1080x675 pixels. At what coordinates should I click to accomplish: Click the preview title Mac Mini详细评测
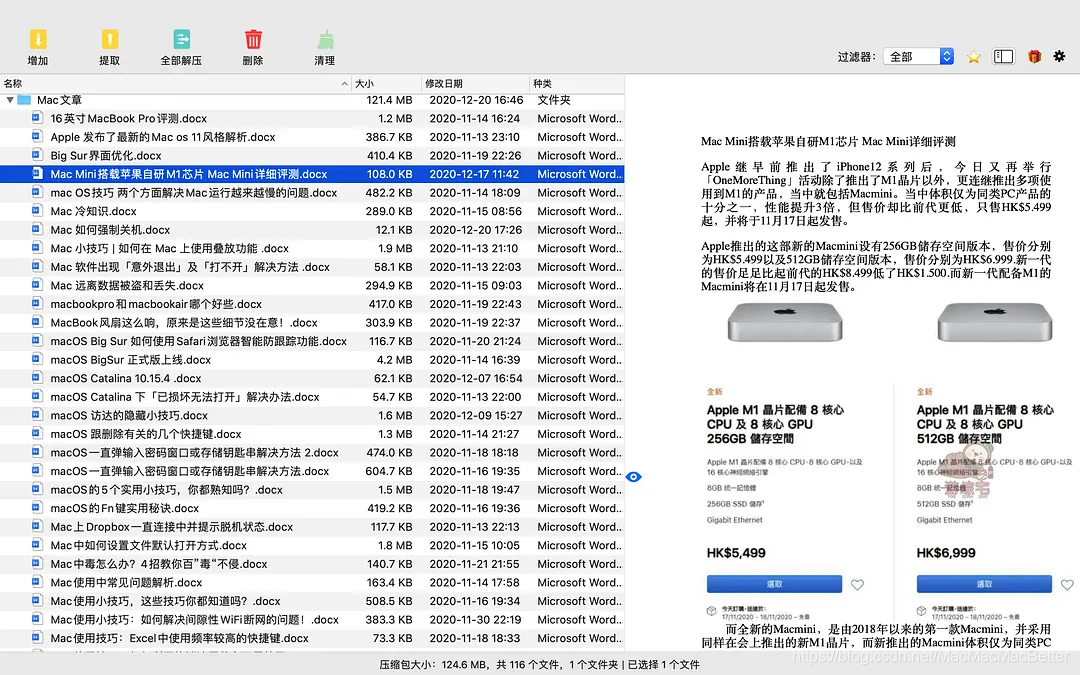828,141
